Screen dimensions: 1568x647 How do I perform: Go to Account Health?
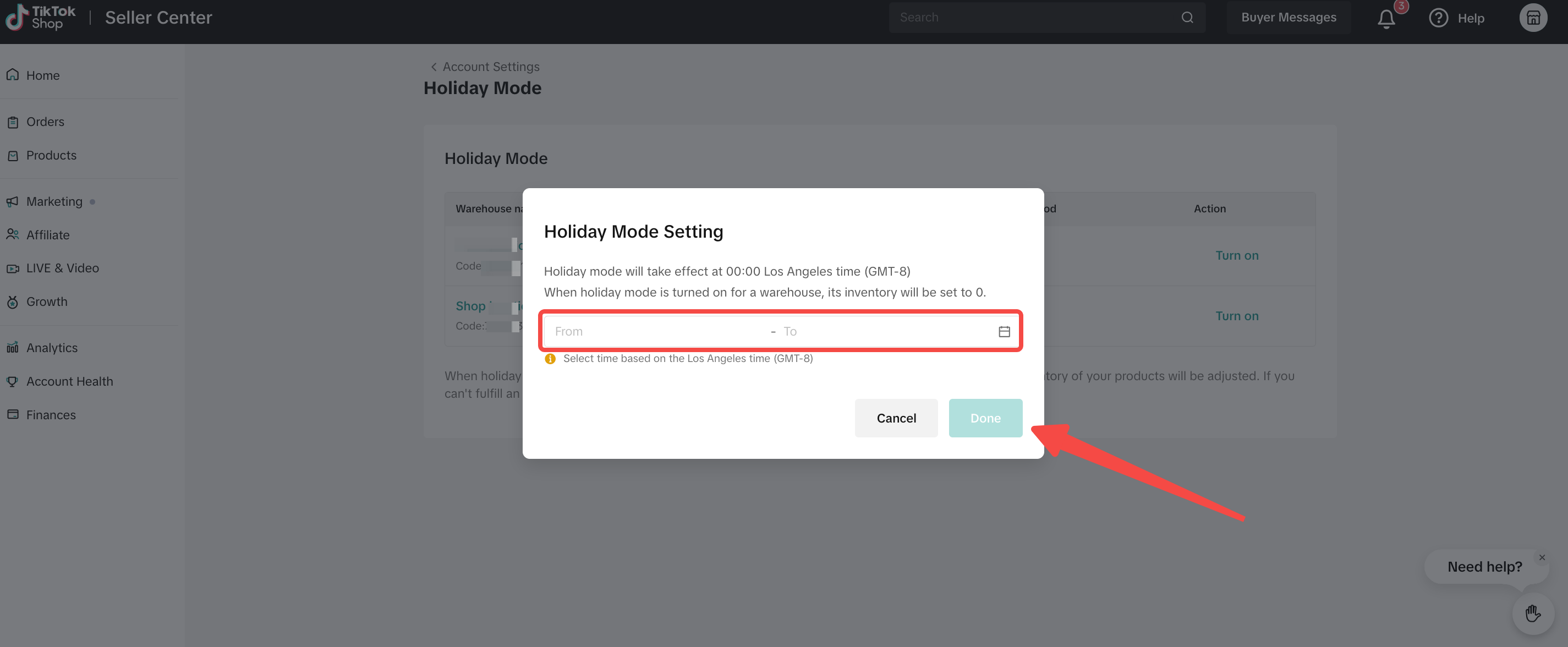click(69, 381)
